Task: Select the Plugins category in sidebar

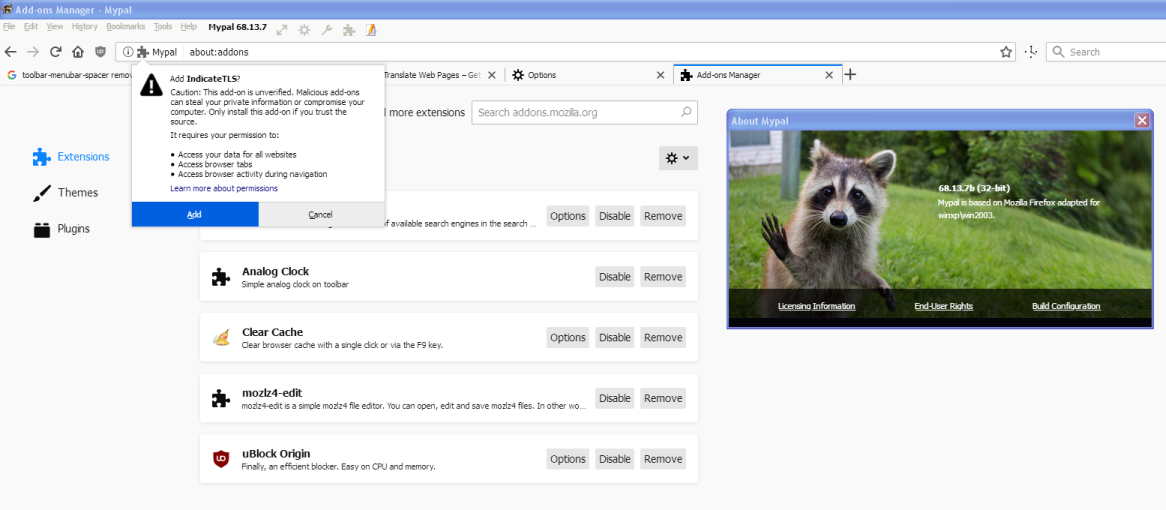Action: (62, 229)
